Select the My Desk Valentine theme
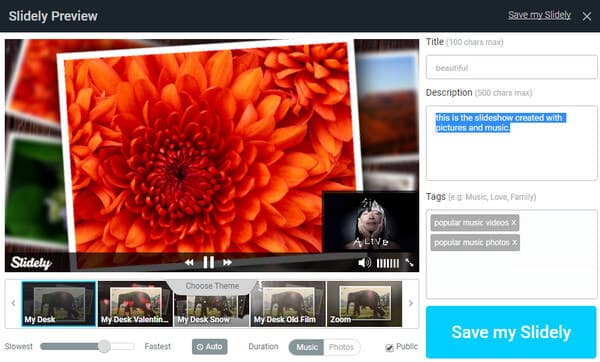This screenshot has width=600, height=362. point(135,304)
